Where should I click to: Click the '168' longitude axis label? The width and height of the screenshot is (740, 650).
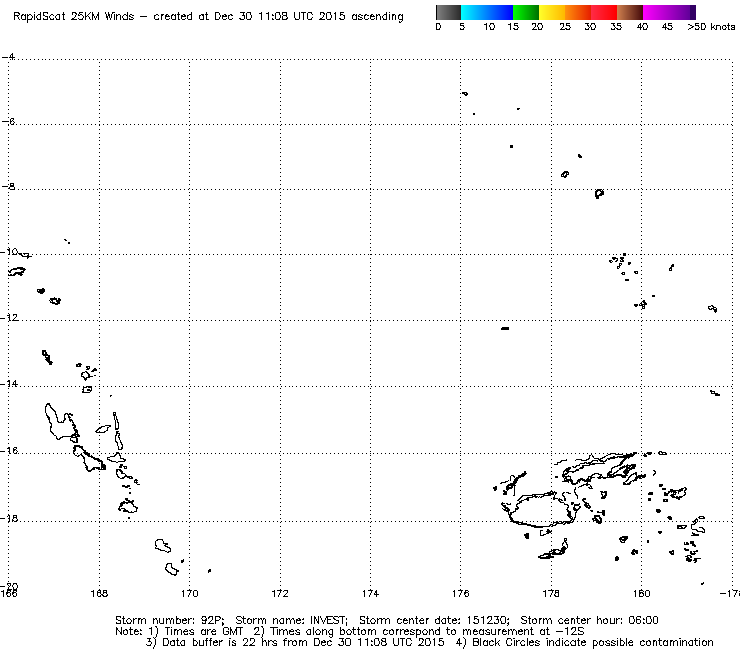pos(99,593)
